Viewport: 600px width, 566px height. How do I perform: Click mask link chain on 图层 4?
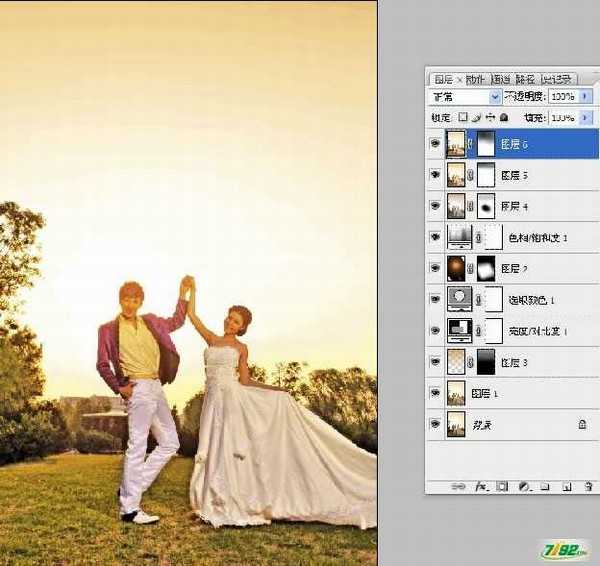[x=471, y=206]
